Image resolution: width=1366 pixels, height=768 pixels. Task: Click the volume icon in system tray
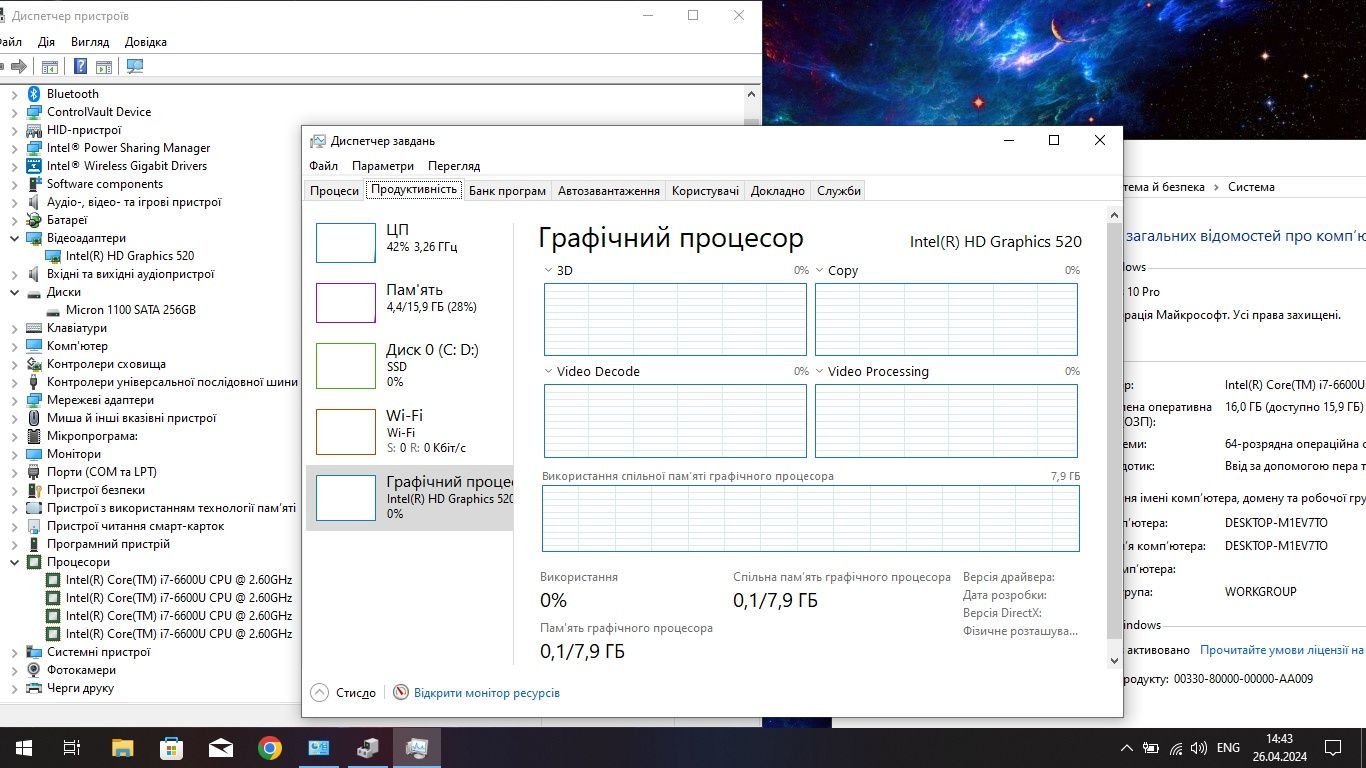click(1199, 748)
